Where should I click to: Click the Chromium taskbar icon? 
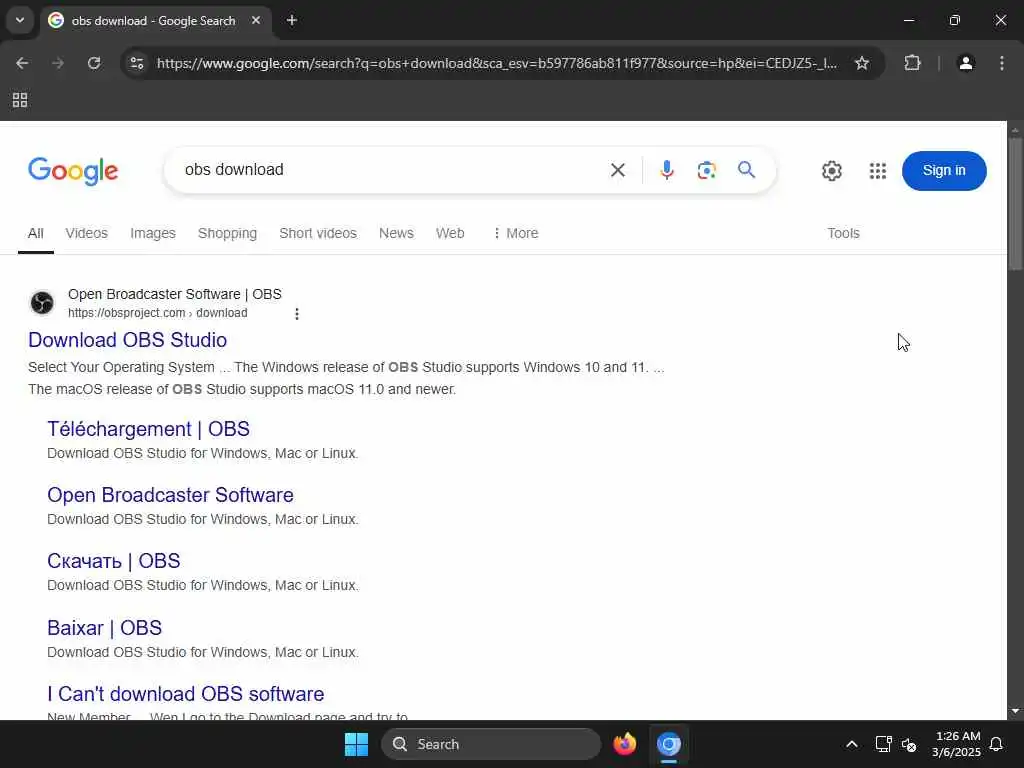tap(669, 744)
